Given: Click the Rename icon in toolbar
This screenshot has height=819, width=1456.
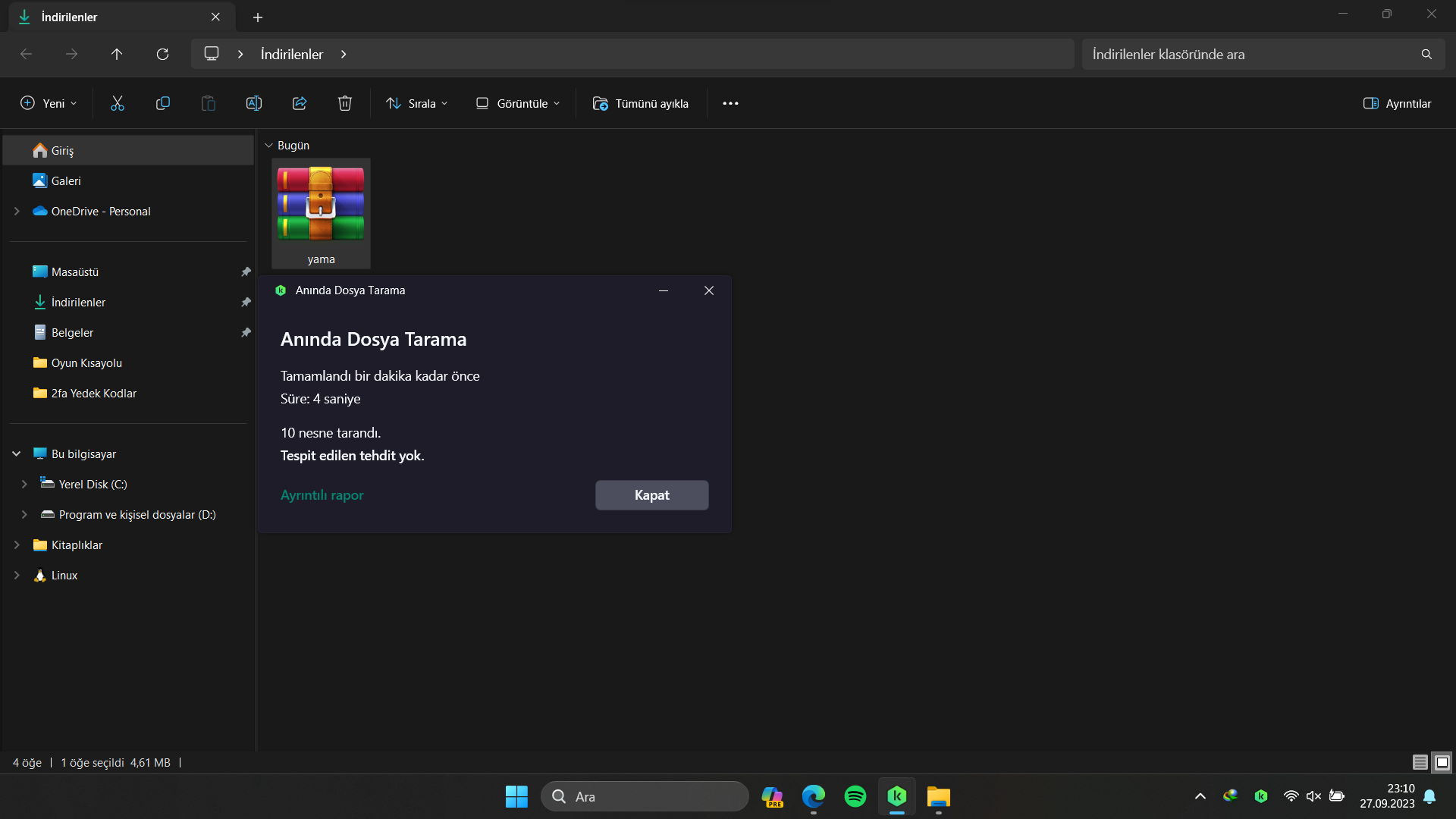Looking at the screenshot, I should tap(254, 103).
